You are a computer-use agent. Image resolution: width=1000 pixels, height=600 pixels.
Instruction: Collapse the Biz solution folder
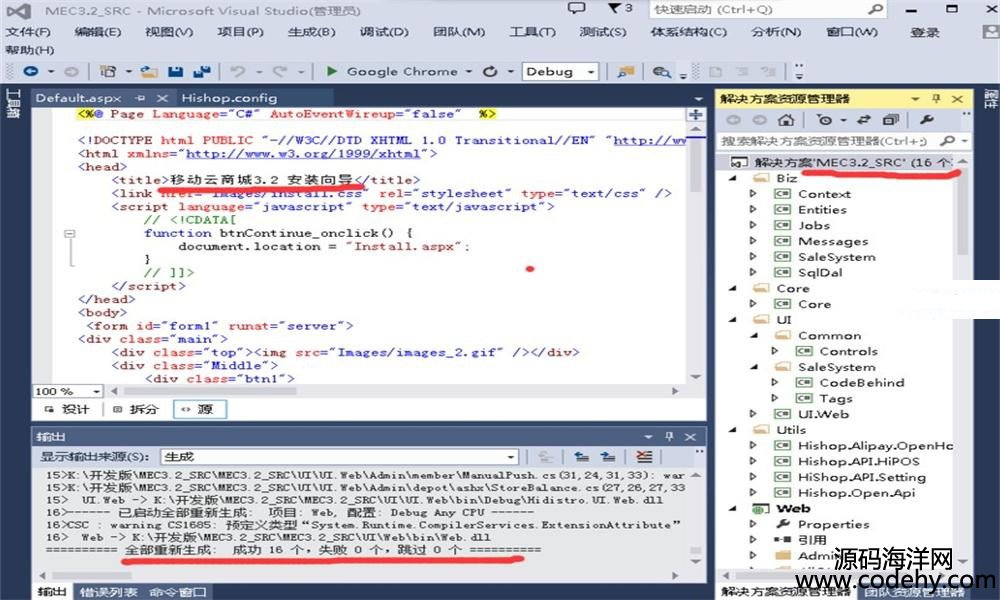(x=732, y=178)
